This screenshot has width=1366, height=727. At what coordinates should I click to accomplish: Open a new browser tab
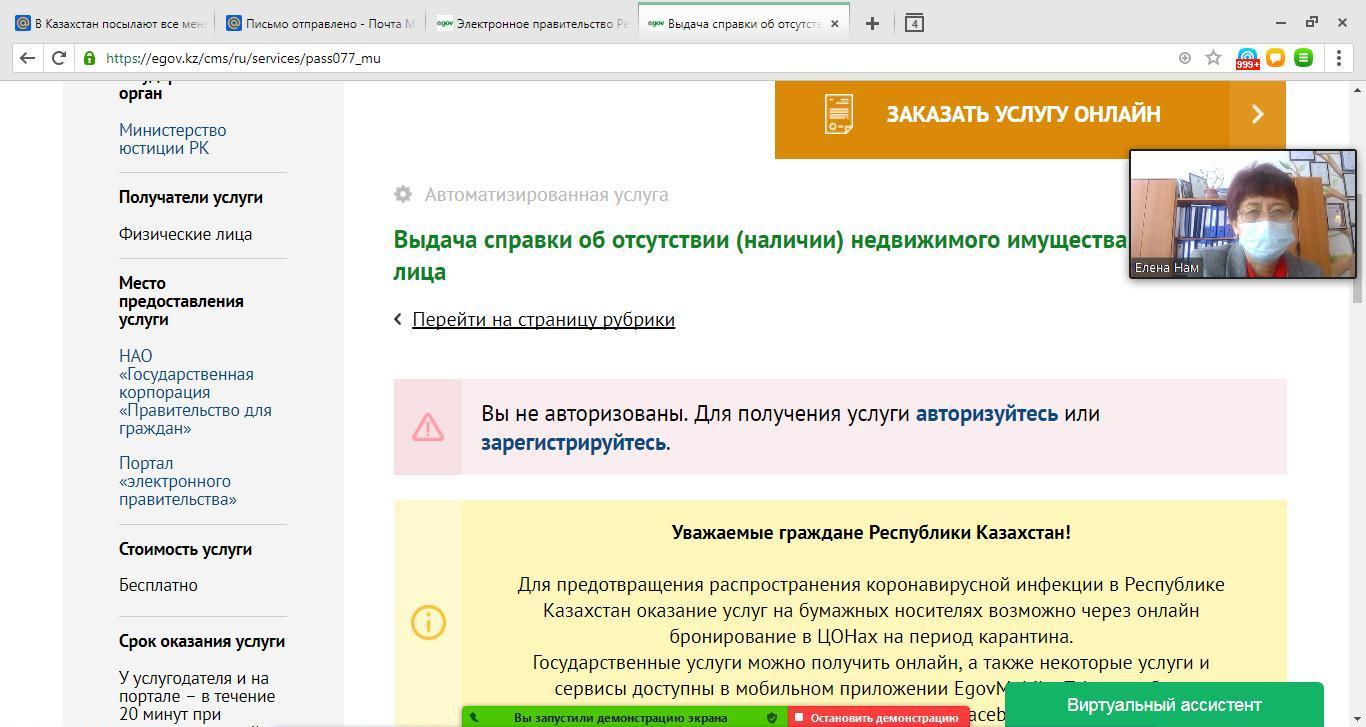click(x=872, y=23)
